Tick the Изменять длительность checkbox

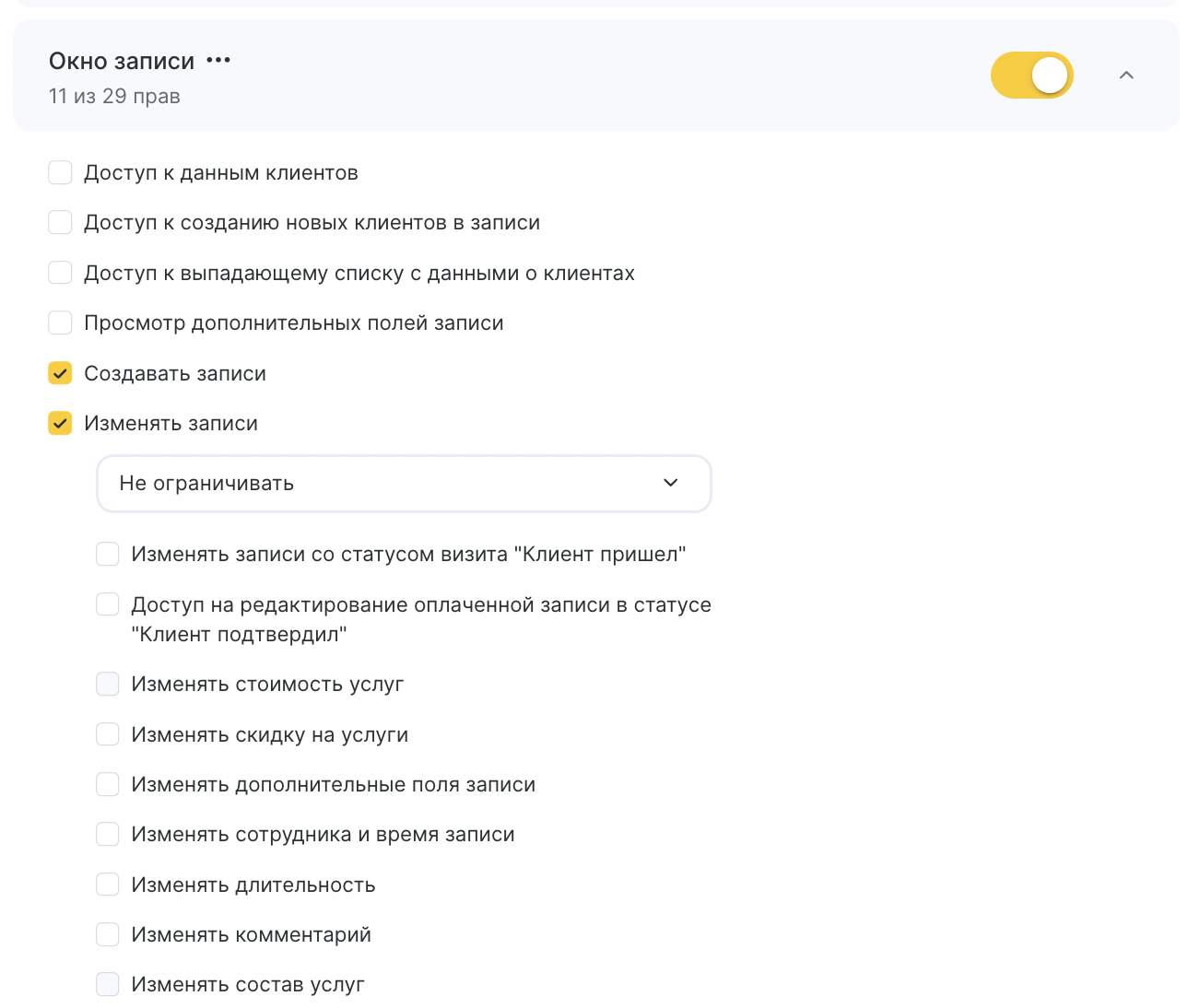coord(108,885)
